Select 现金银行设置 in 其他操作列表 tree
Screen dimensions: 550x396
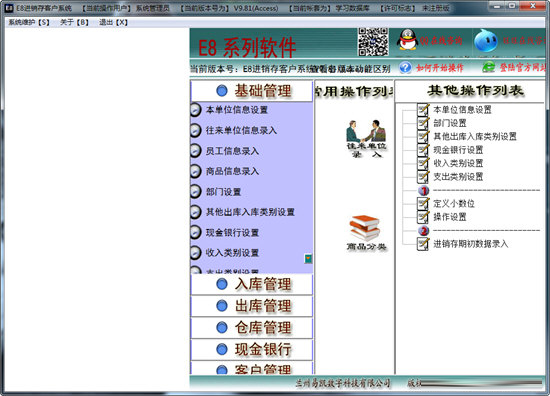458,150
